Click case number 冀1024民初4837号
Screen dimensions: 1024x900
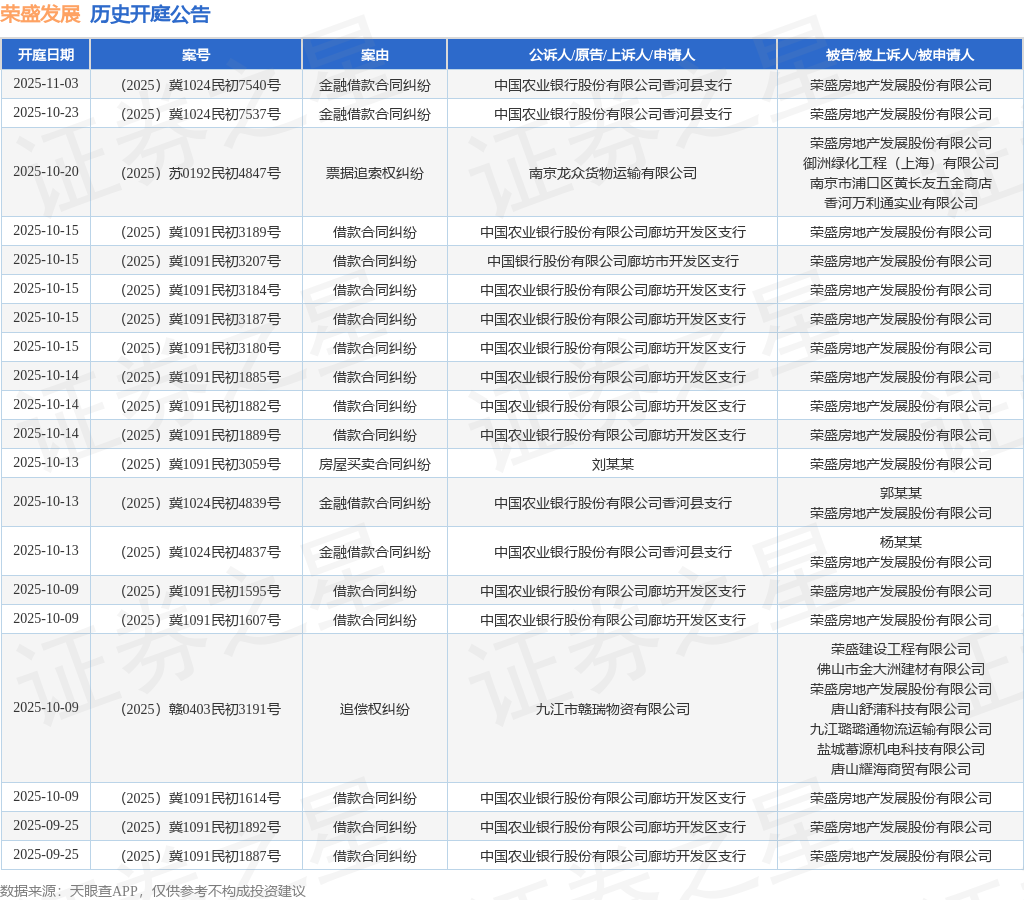point(200,552)
